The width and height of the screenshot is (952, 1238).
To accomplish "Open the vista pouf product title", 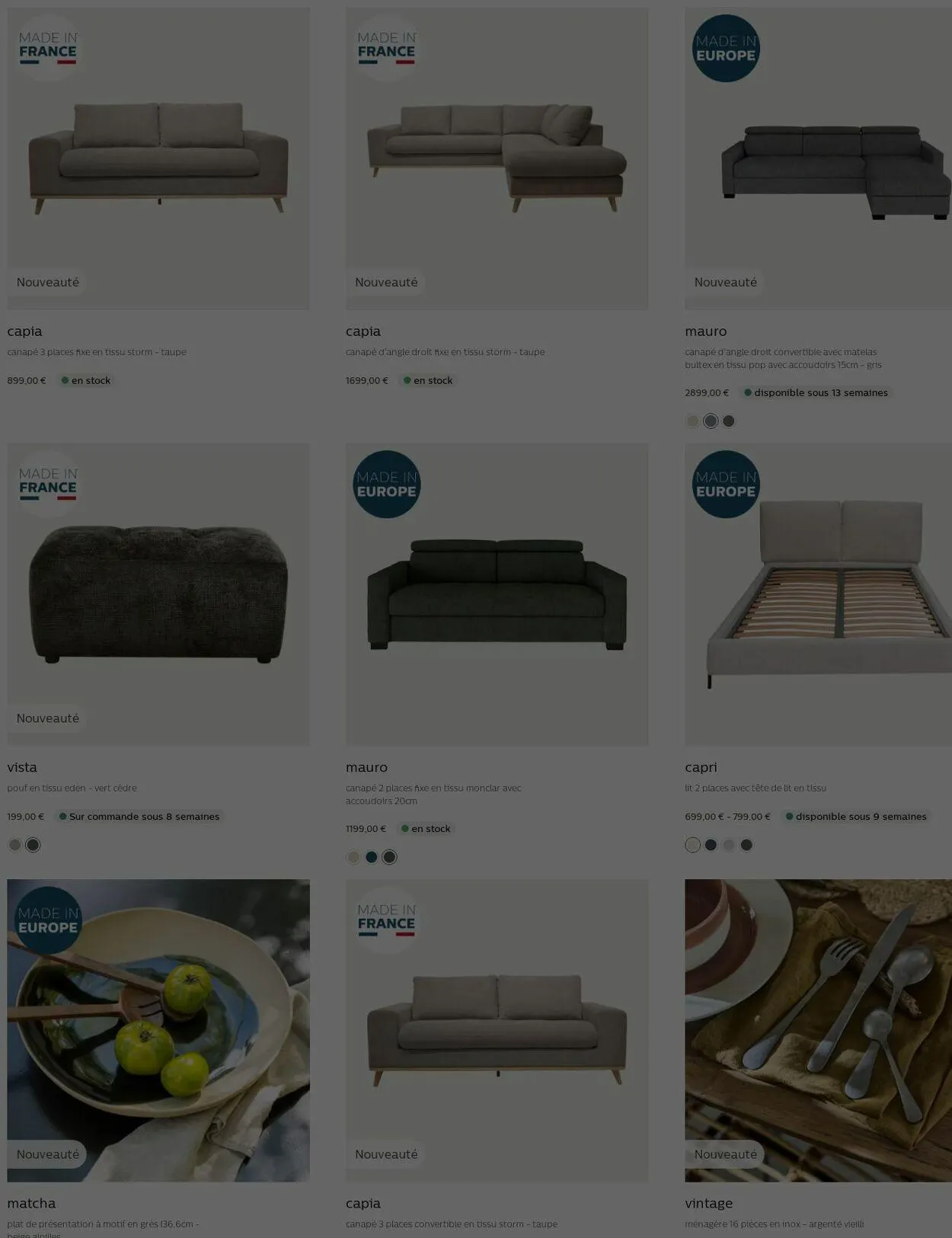I will [22, 767].
